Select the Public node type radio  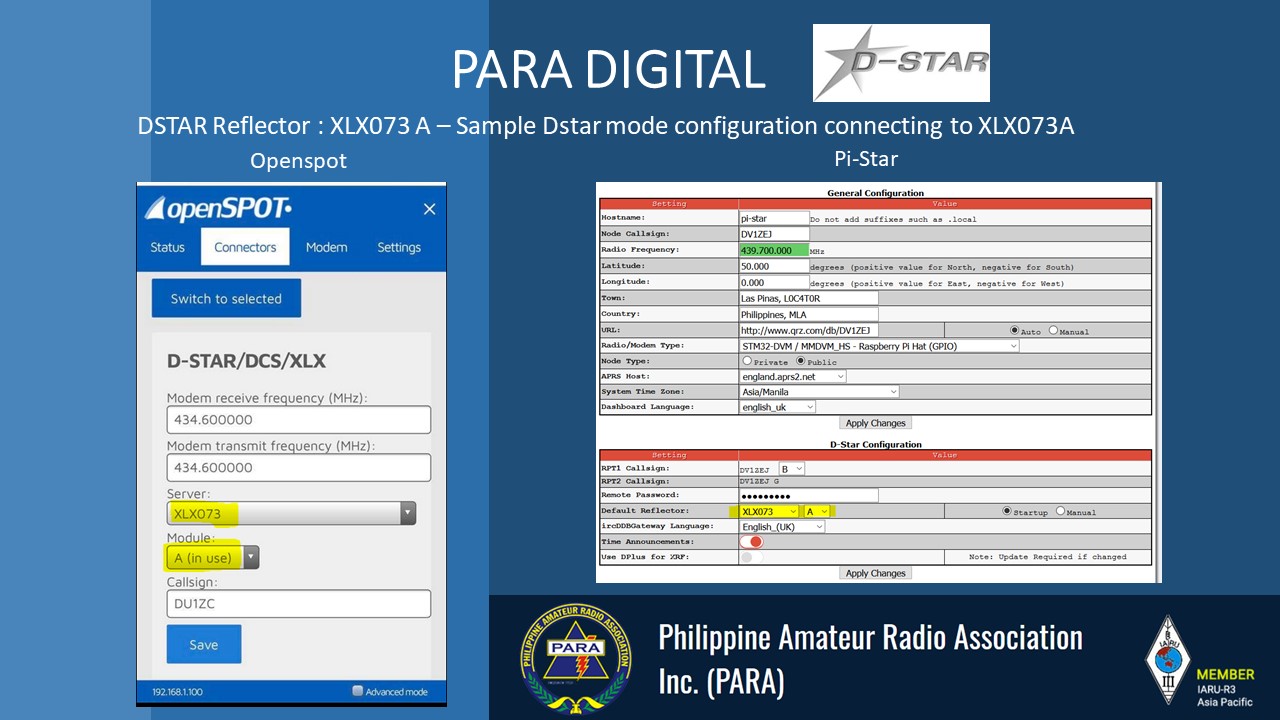pos(800,361)
